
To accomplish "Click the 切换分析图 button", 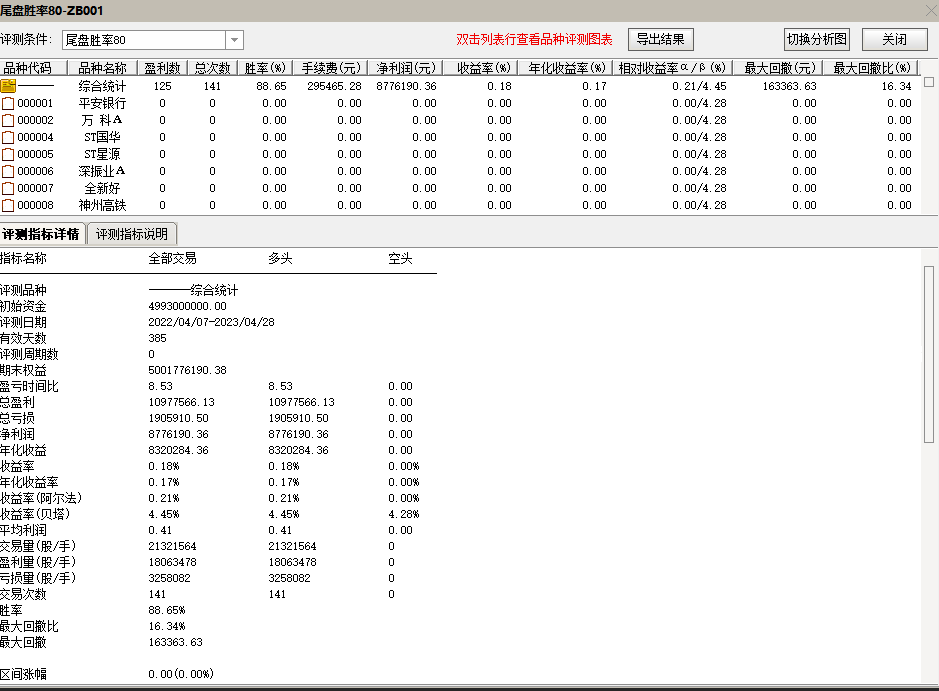I will [x=817, y=40].
